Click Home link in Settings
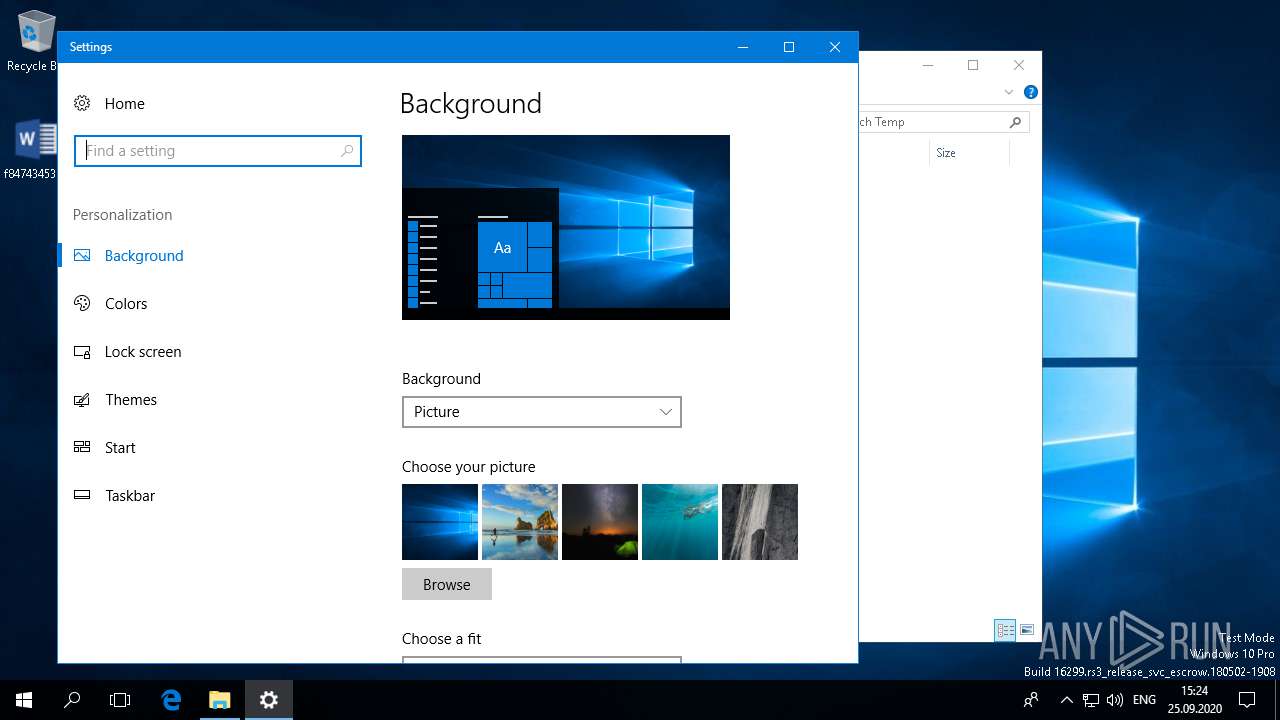The height and width of the screenshot is (720, 1280). (x=125, y=103)
